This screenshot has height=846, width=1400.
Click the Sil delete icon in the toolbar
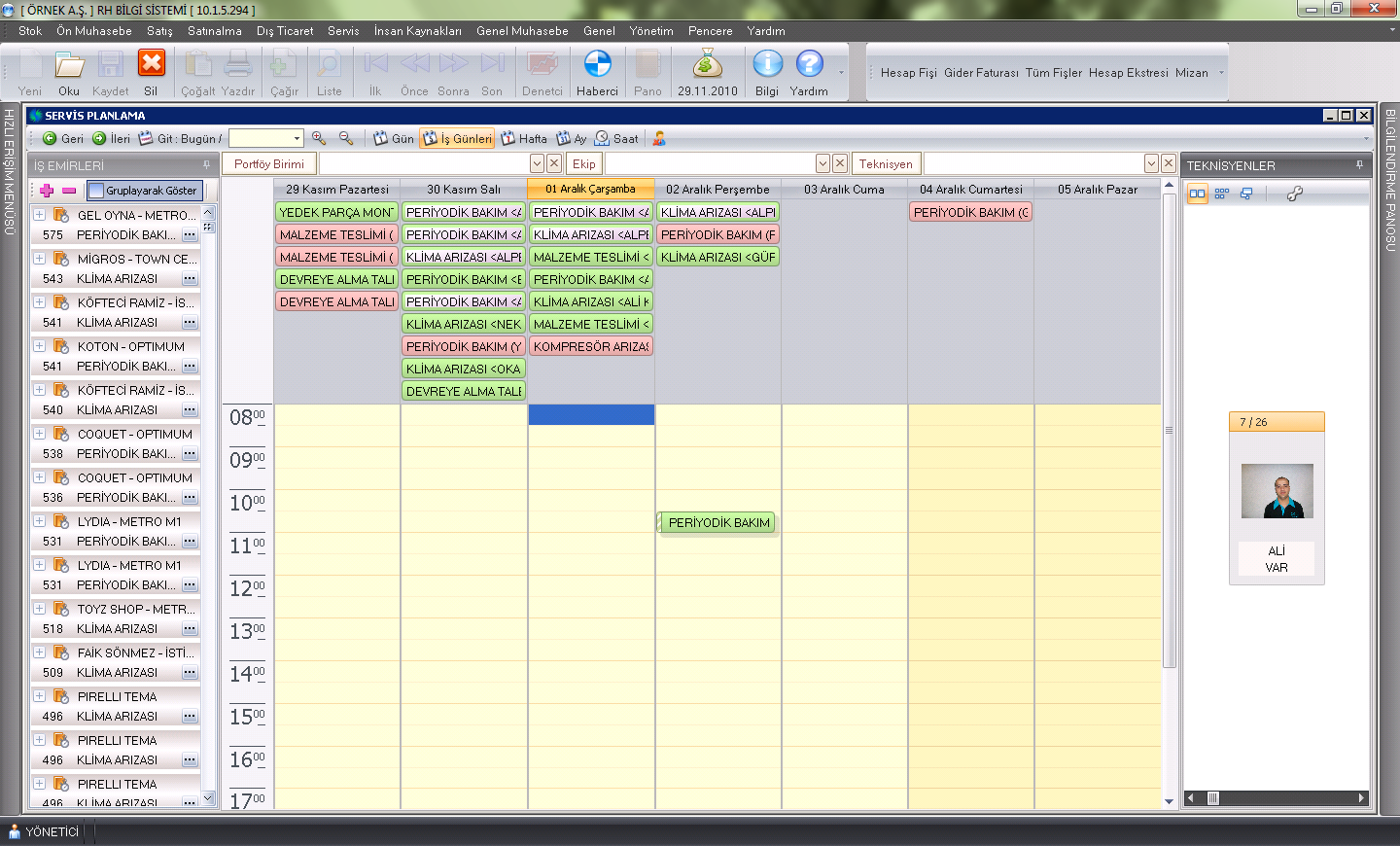(151, 64)
